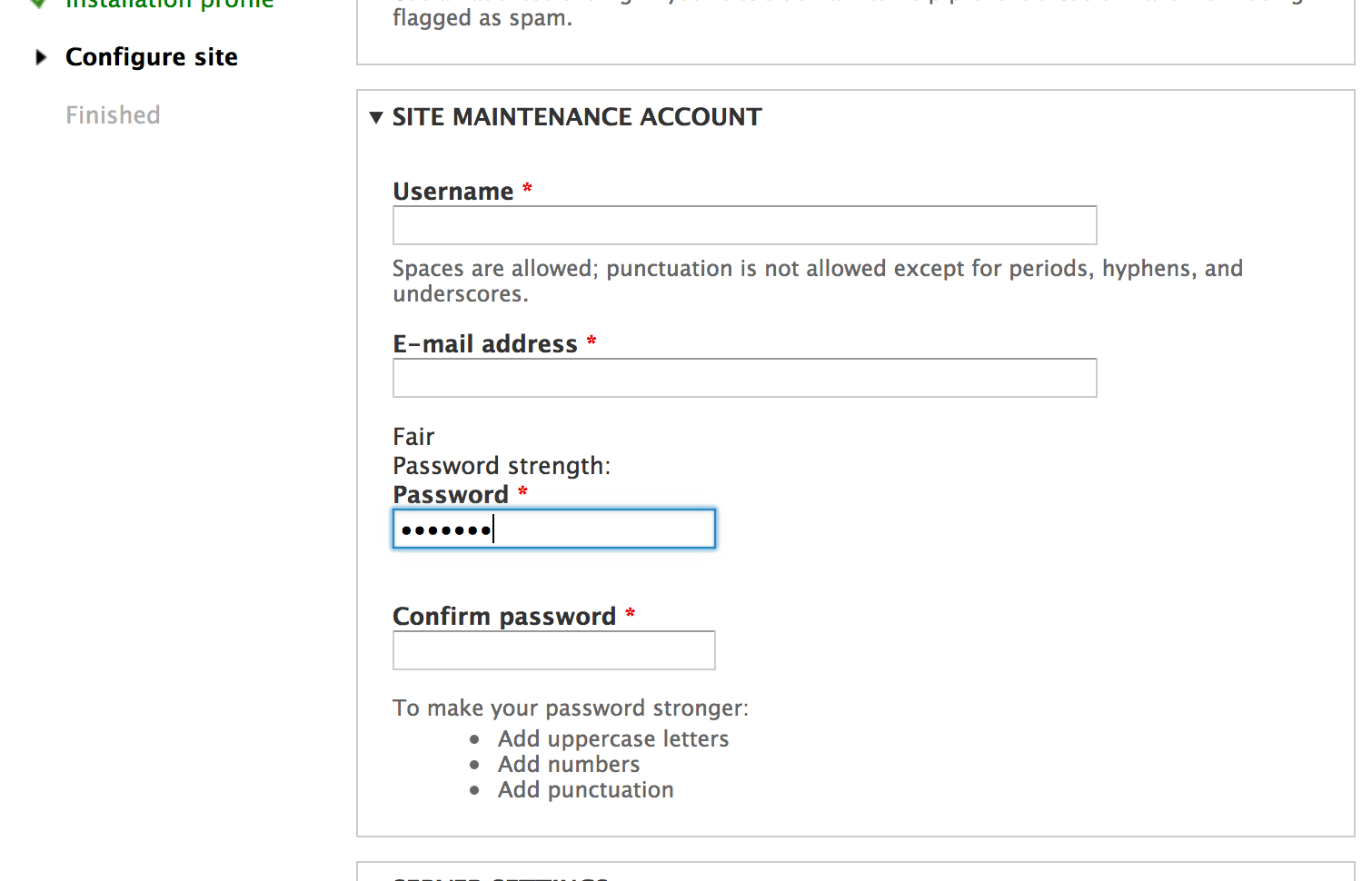Click the Add uppercase letters suggestion text
The height and width of the screenshot is (881, 1372).
612,738
